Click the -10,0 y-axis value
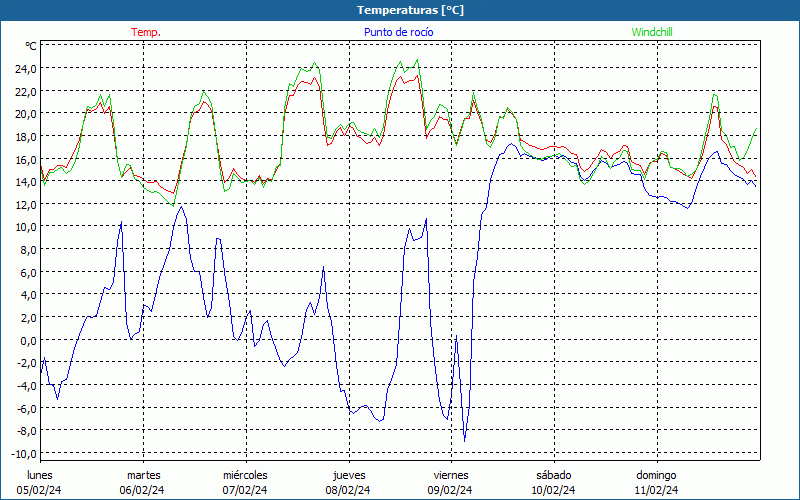The image size is (800, 500). click(24, 453)
